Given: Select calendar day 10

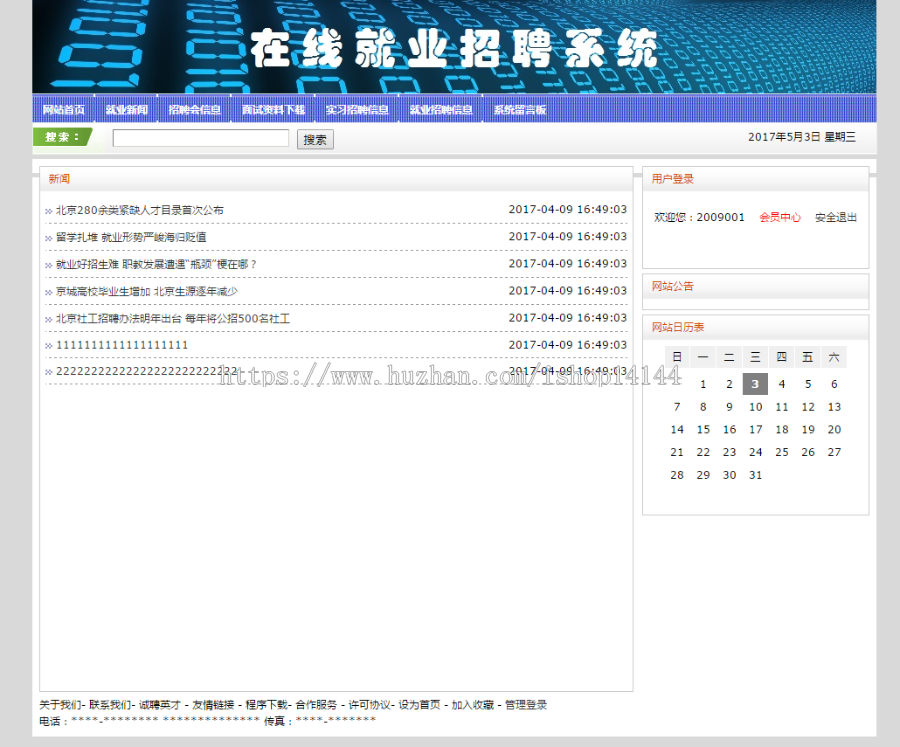Looking at the screenshot, I should (755, 407).
